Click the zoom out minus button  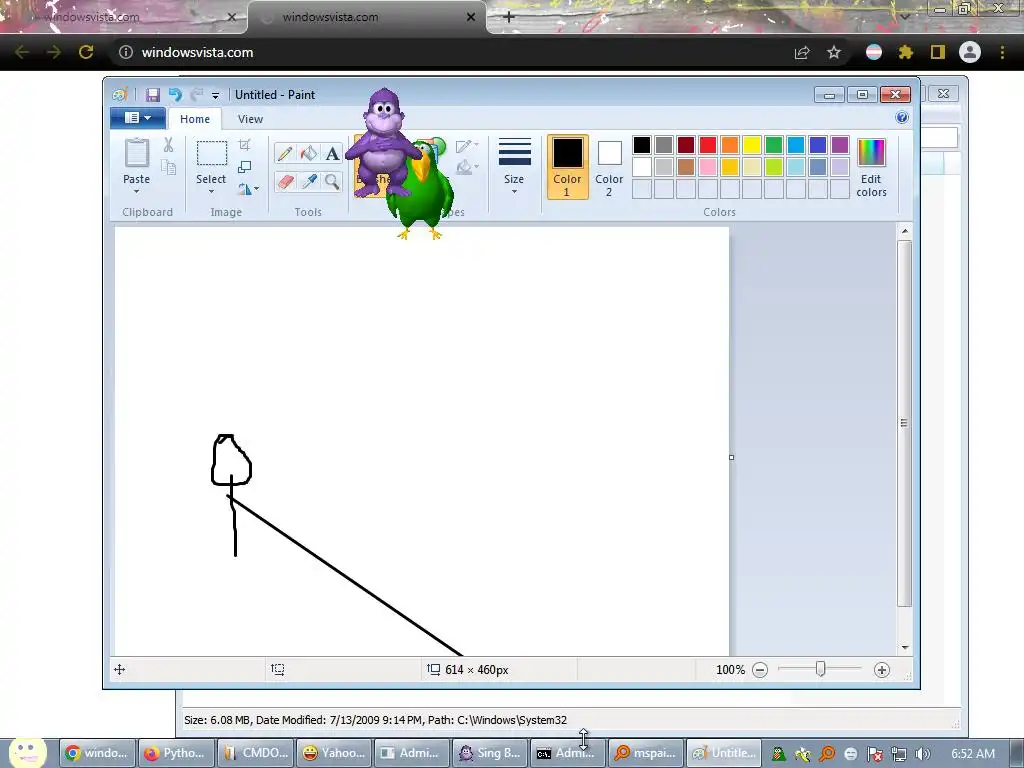(x=760, y=670)
